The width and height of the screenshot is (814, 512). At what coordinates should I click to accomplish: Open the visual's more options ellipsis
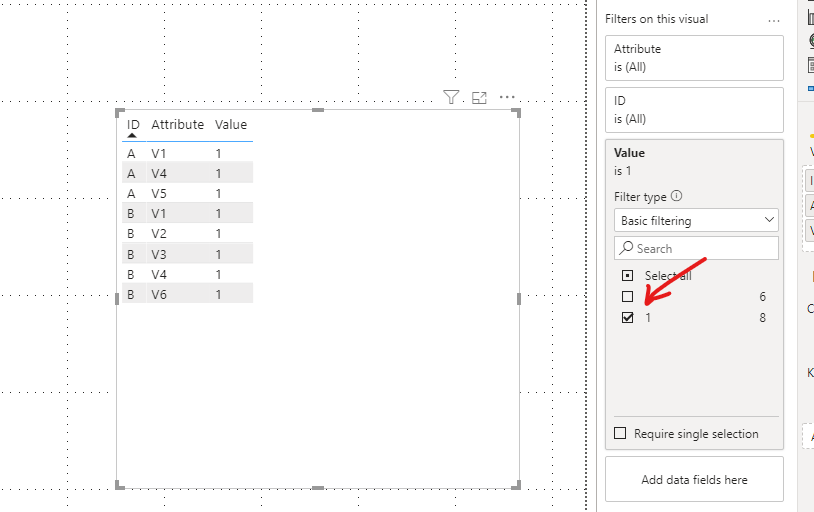pos(507,97)
